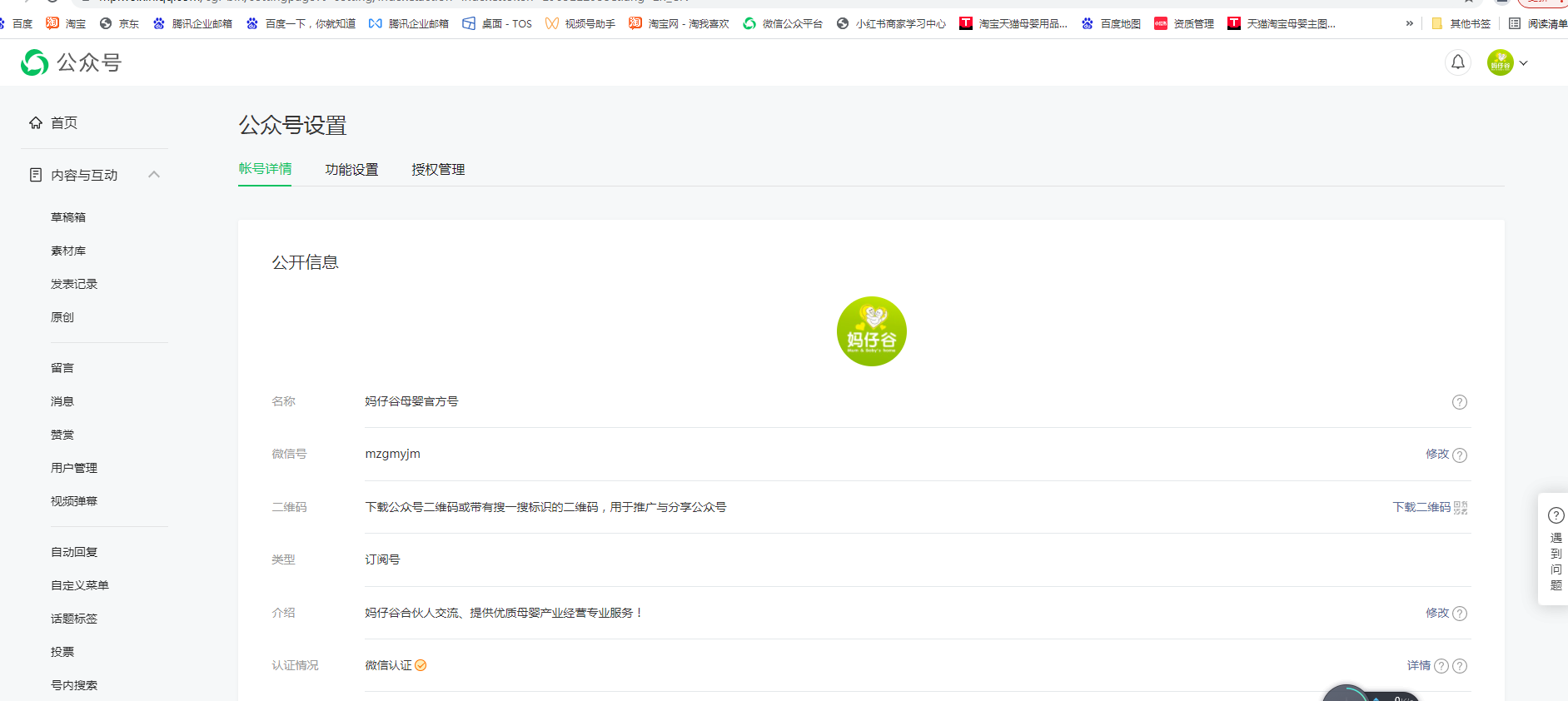This screenshot has width=1568, height=701.
Task: Open 桌面 - TOS bookmark
Action: coord(497,23)
